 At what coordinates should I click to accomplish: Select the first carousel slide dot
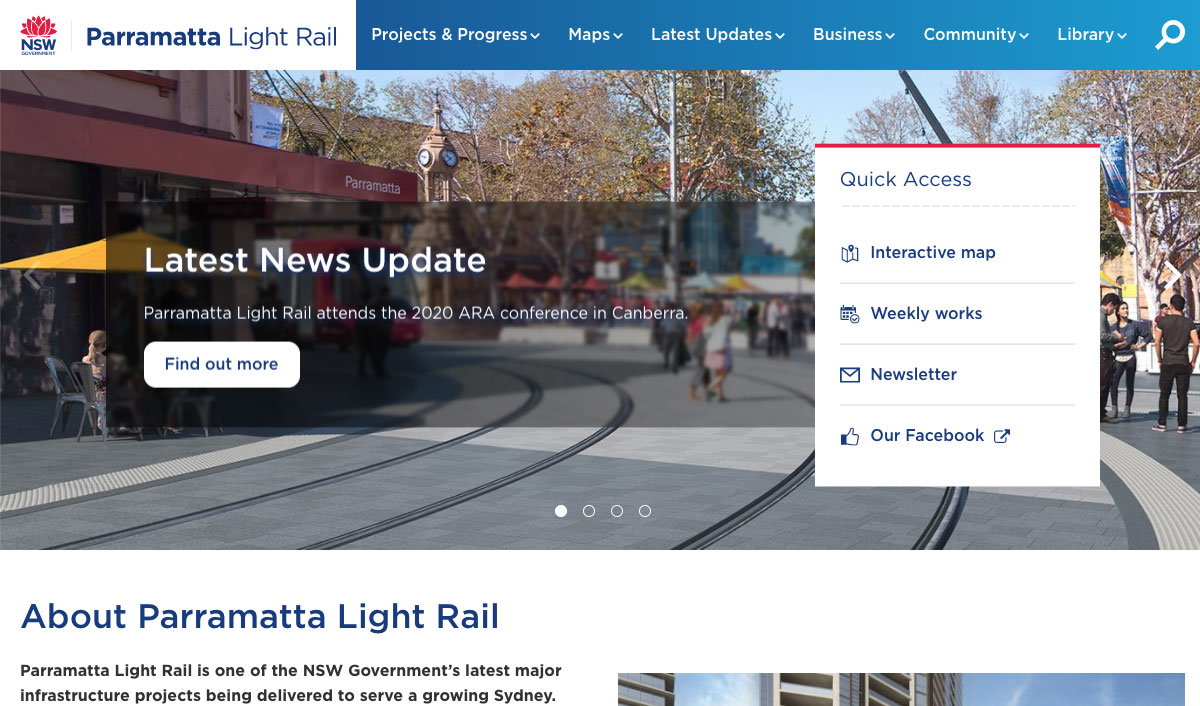(561, 511)
